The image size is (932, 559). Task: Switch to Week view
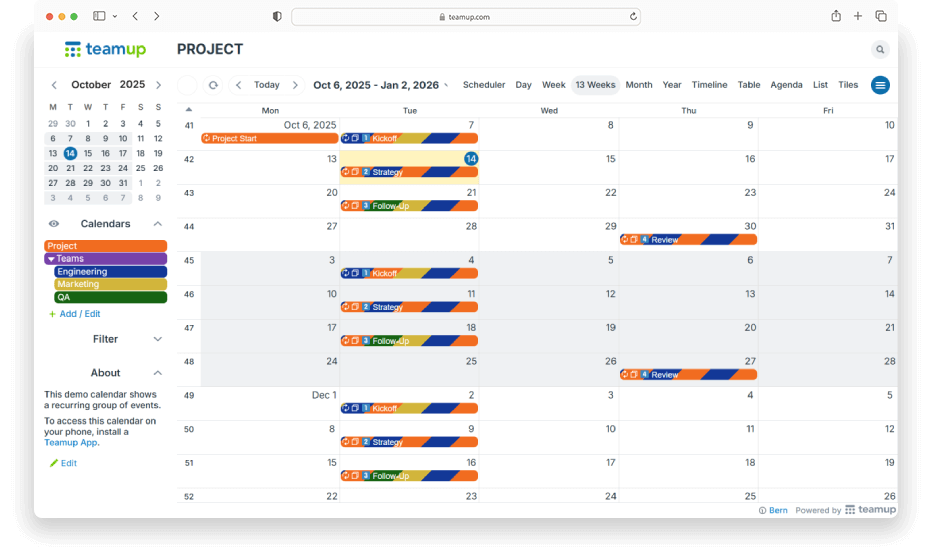(x=553, y=85)
